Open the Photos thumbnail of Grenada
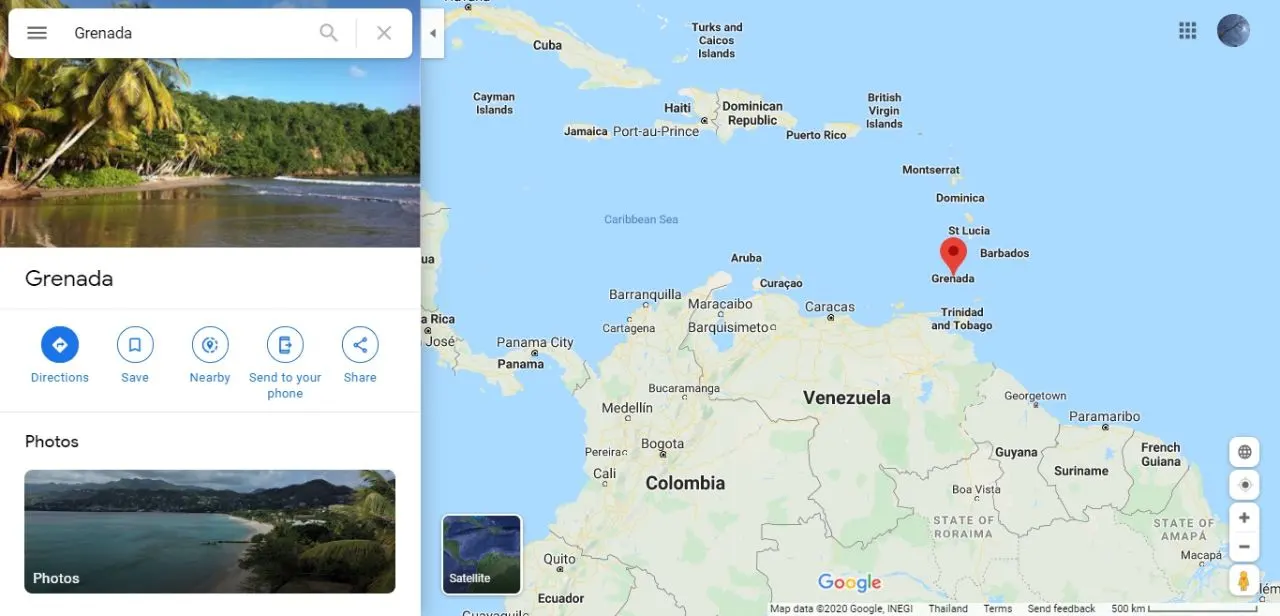This screenshot has width=1280, height=616. tap(210, 532)
